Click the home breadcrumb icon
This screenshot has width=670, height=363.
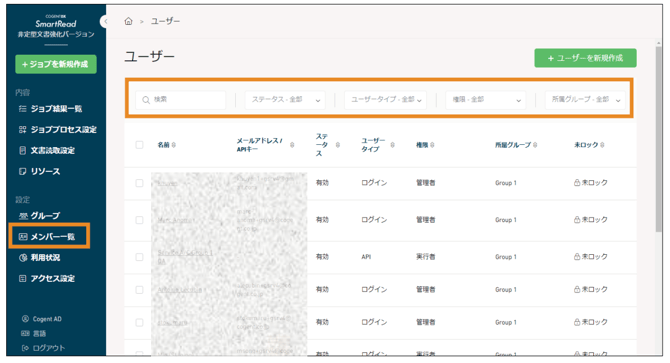pos(128,21)
